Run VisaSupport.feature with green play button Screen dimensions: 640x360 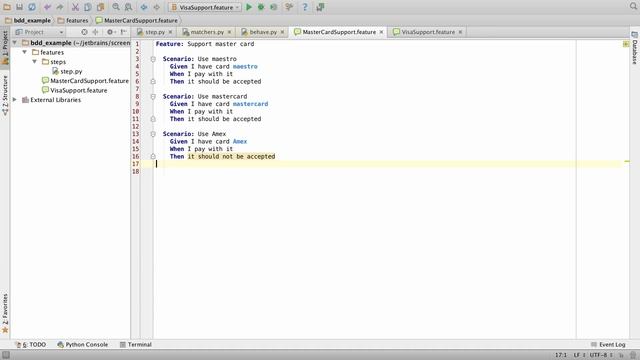pyautogui.click(x=249, y=7)
